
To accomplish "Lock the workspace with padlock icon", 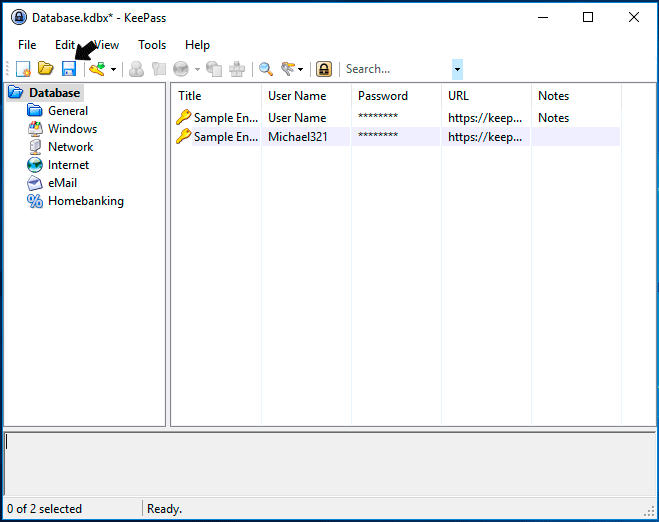I will pos(324,69).
